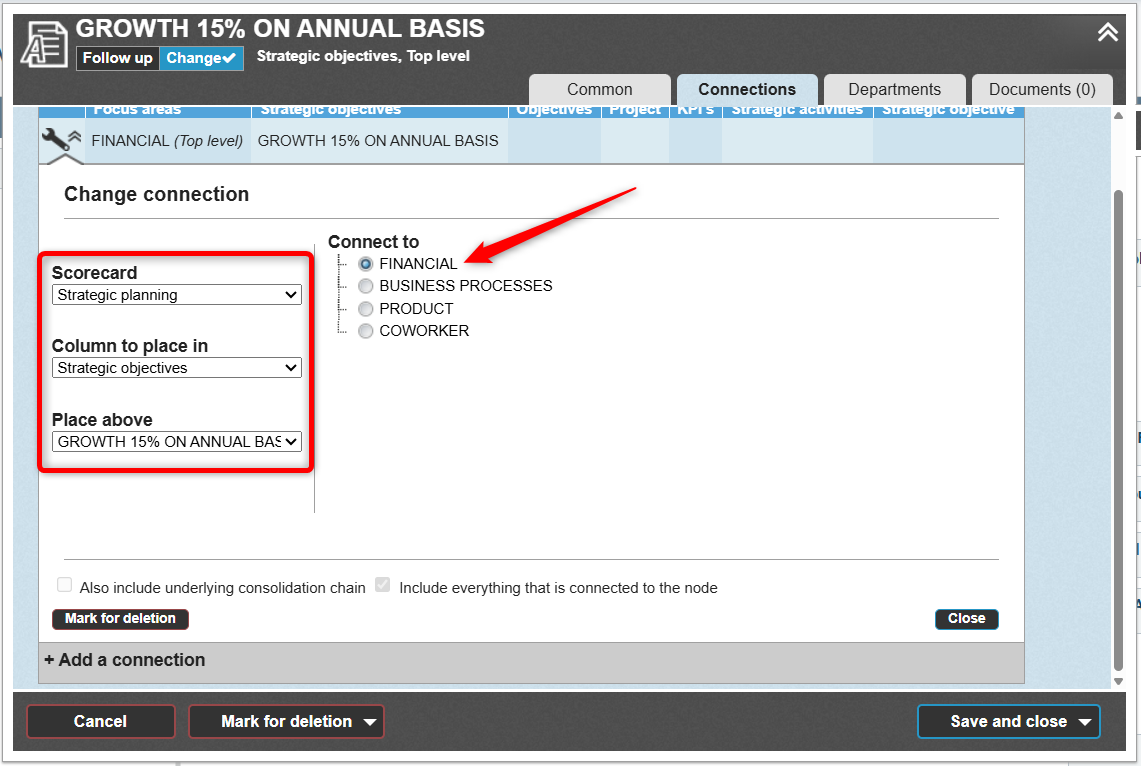The image size is (1141, 766).
Task: Open the Scorecard dropdown
Action: point(176,295)
